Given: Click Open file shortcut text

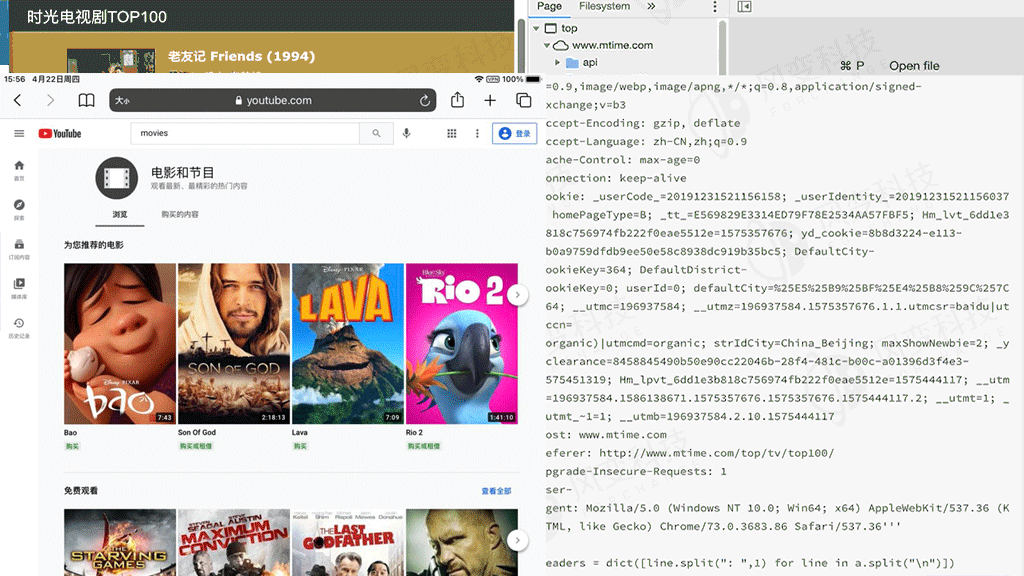Looking at the screenshot, I should (x=914, y=65).
